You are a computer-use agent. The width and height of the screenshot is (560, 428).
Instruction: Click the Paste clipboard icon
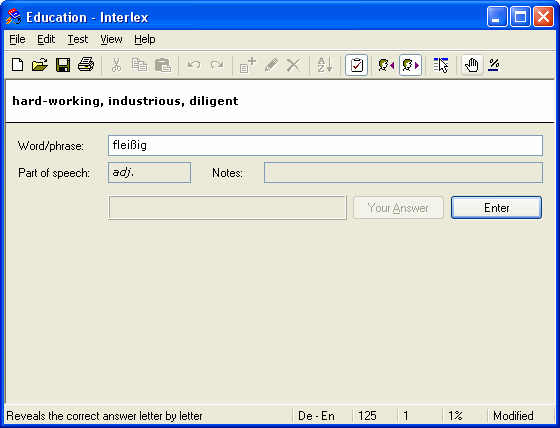(163, 65)
